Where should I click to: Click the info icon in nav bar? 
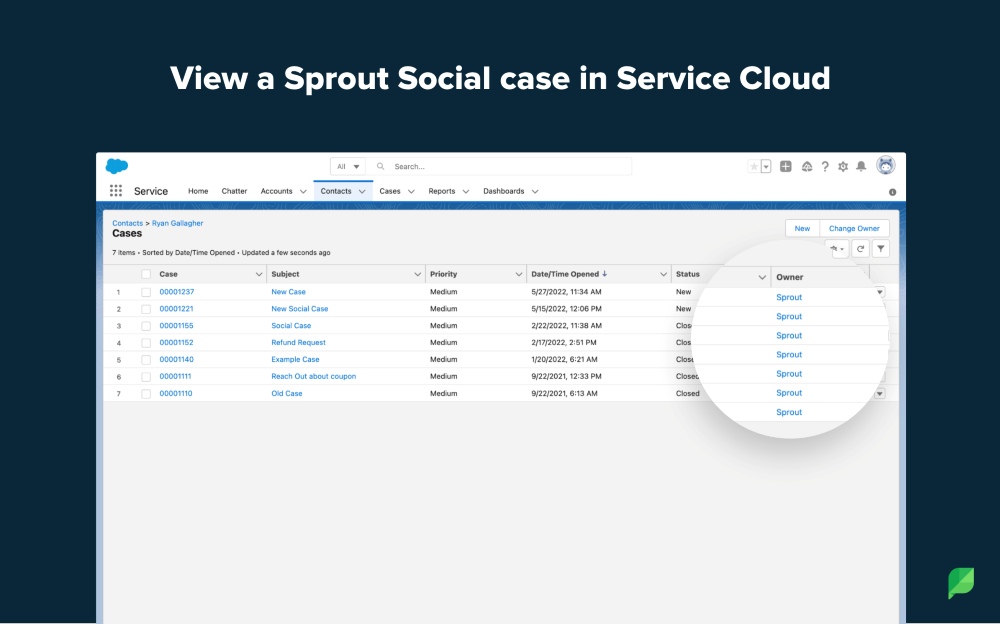click(892, 192)
